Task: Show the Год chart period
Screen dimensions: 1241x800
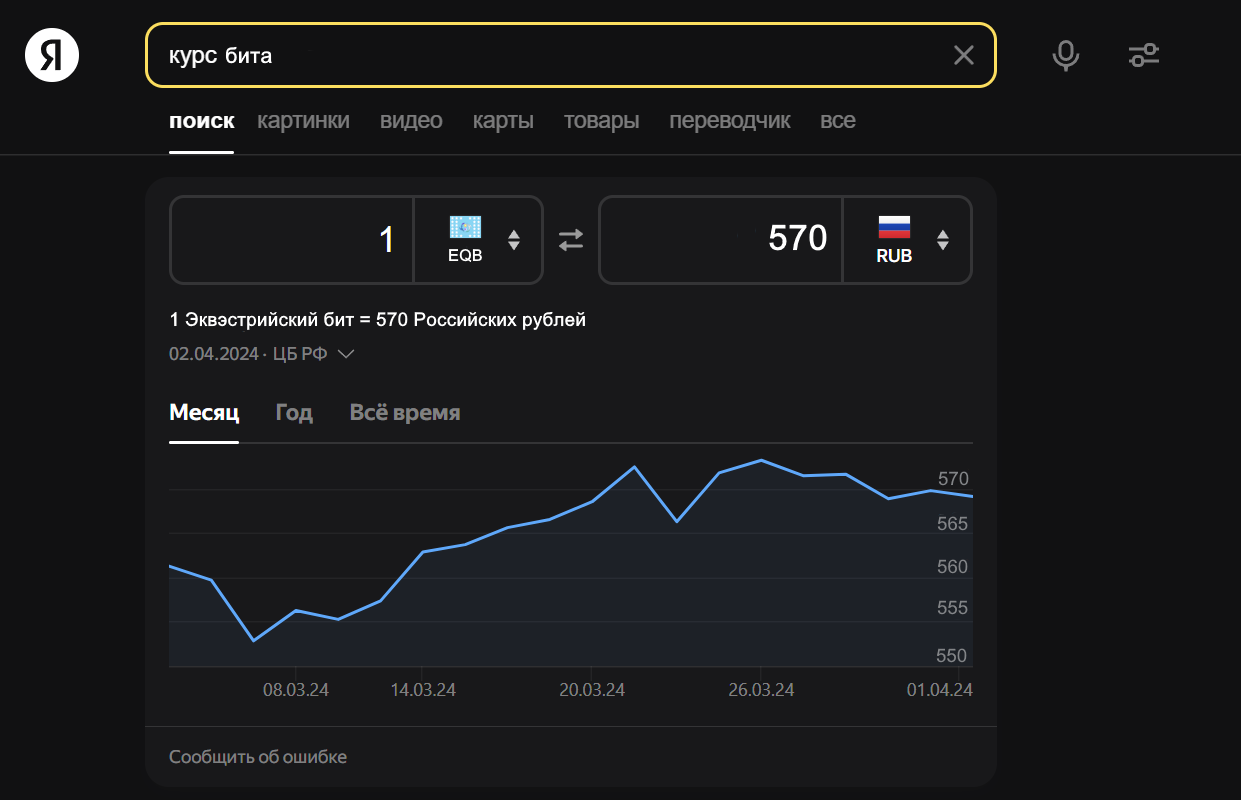Action: (294, 413)
